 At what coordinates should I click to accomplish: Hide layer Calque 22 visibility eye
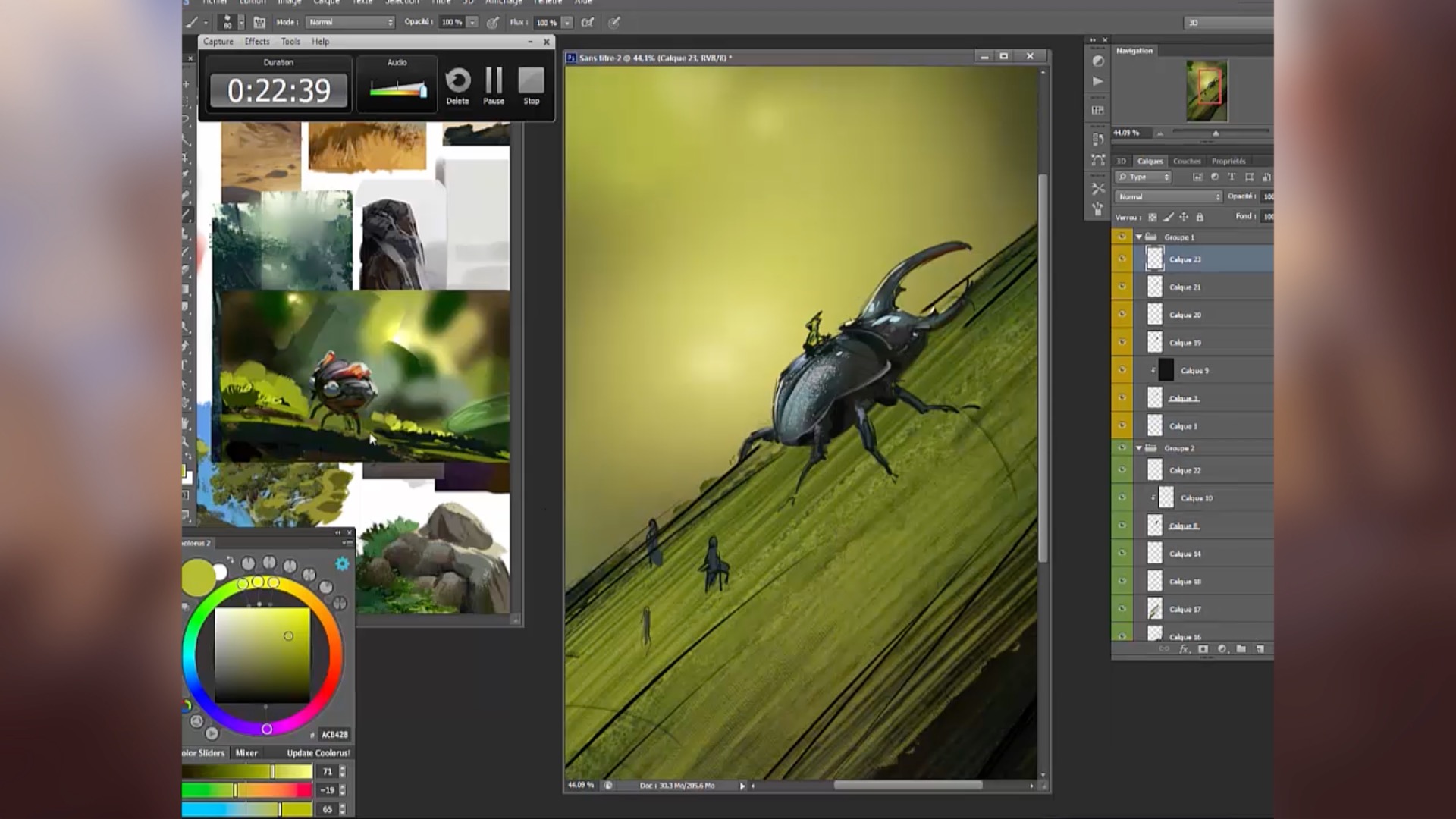pos(1122,470)
